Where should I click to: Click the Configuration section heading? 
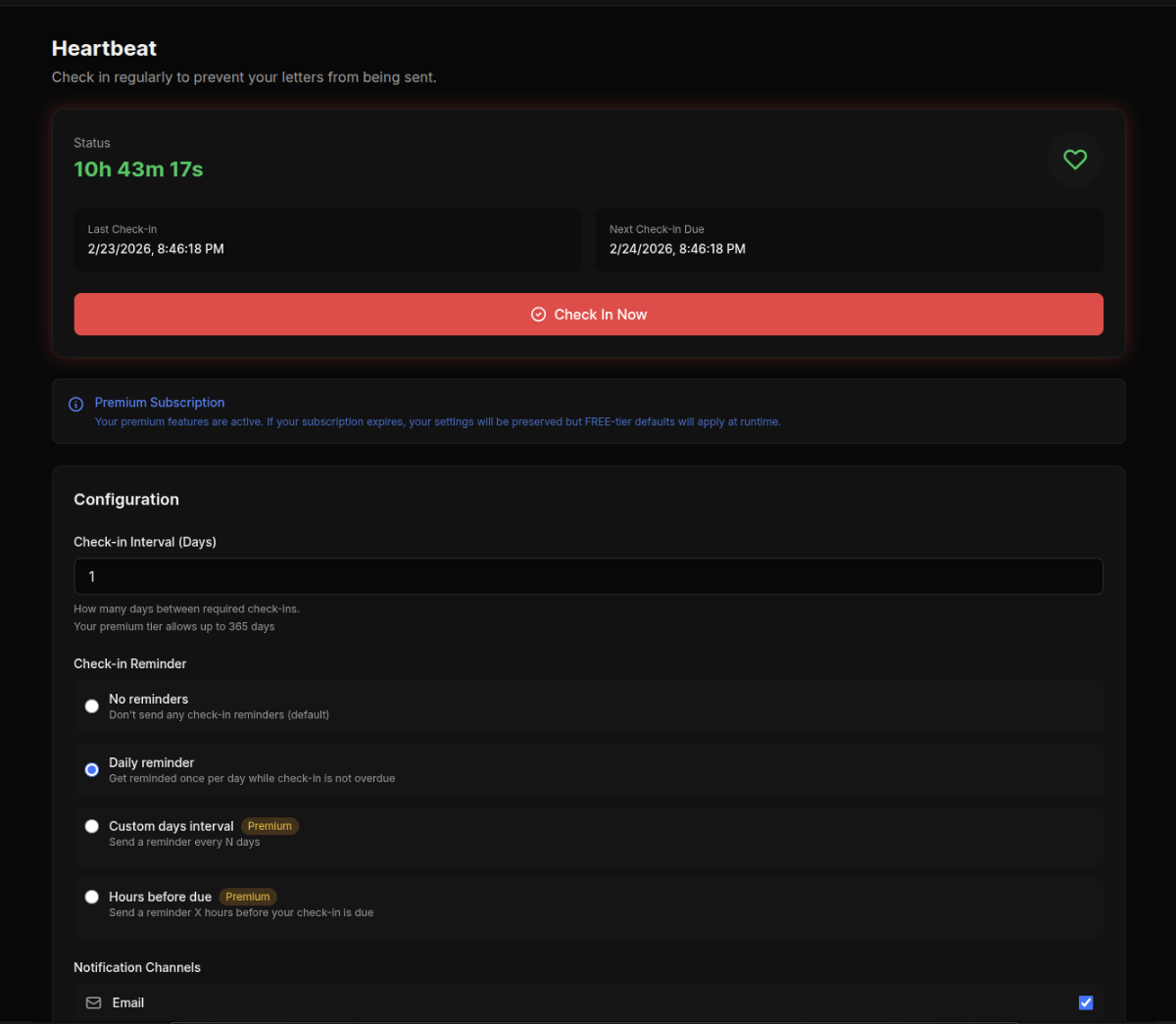click(x=126, y=499)
